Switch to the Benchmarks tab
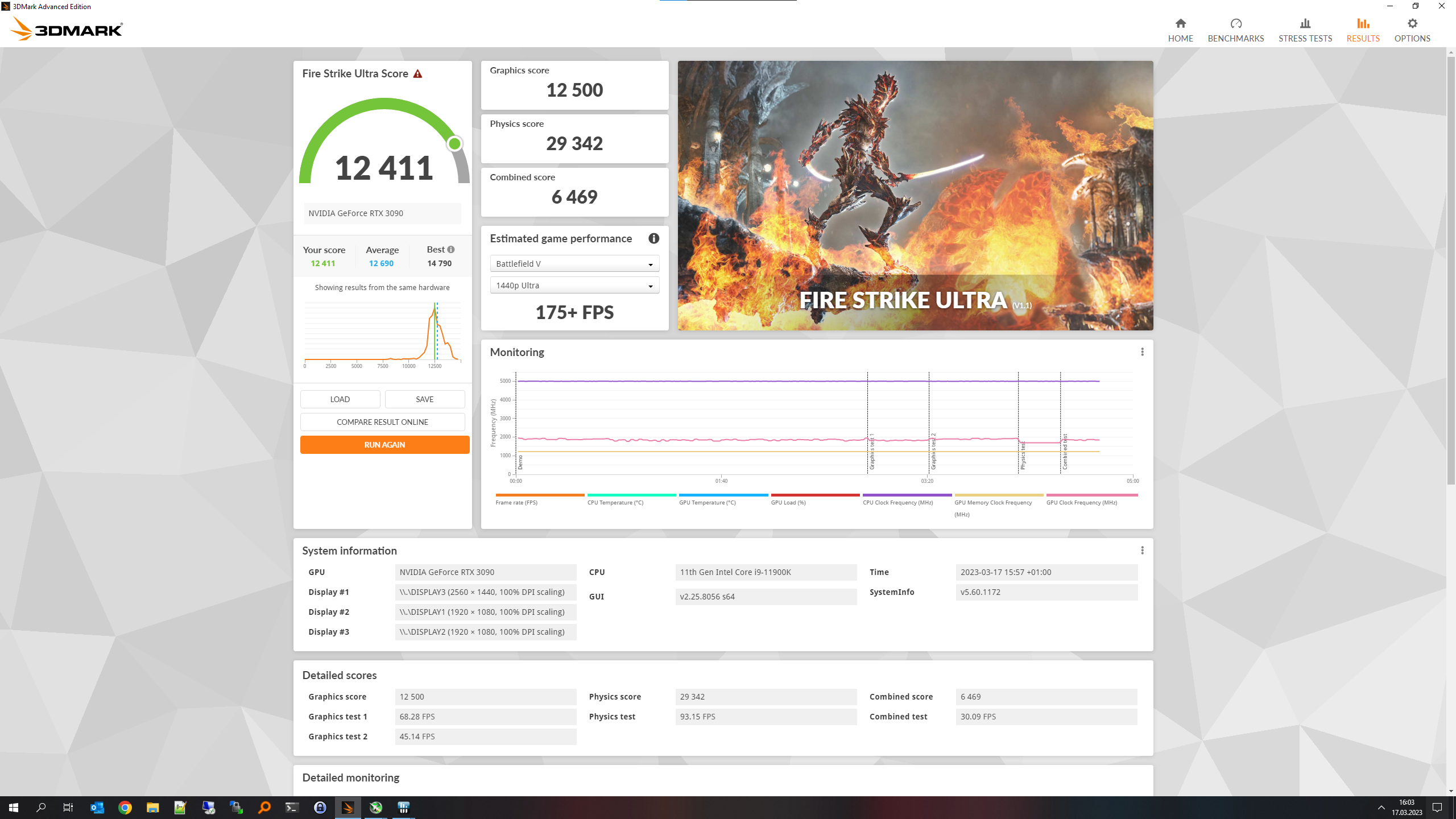The height and width of the screenshot is (819, 1456). [1235, 30]
